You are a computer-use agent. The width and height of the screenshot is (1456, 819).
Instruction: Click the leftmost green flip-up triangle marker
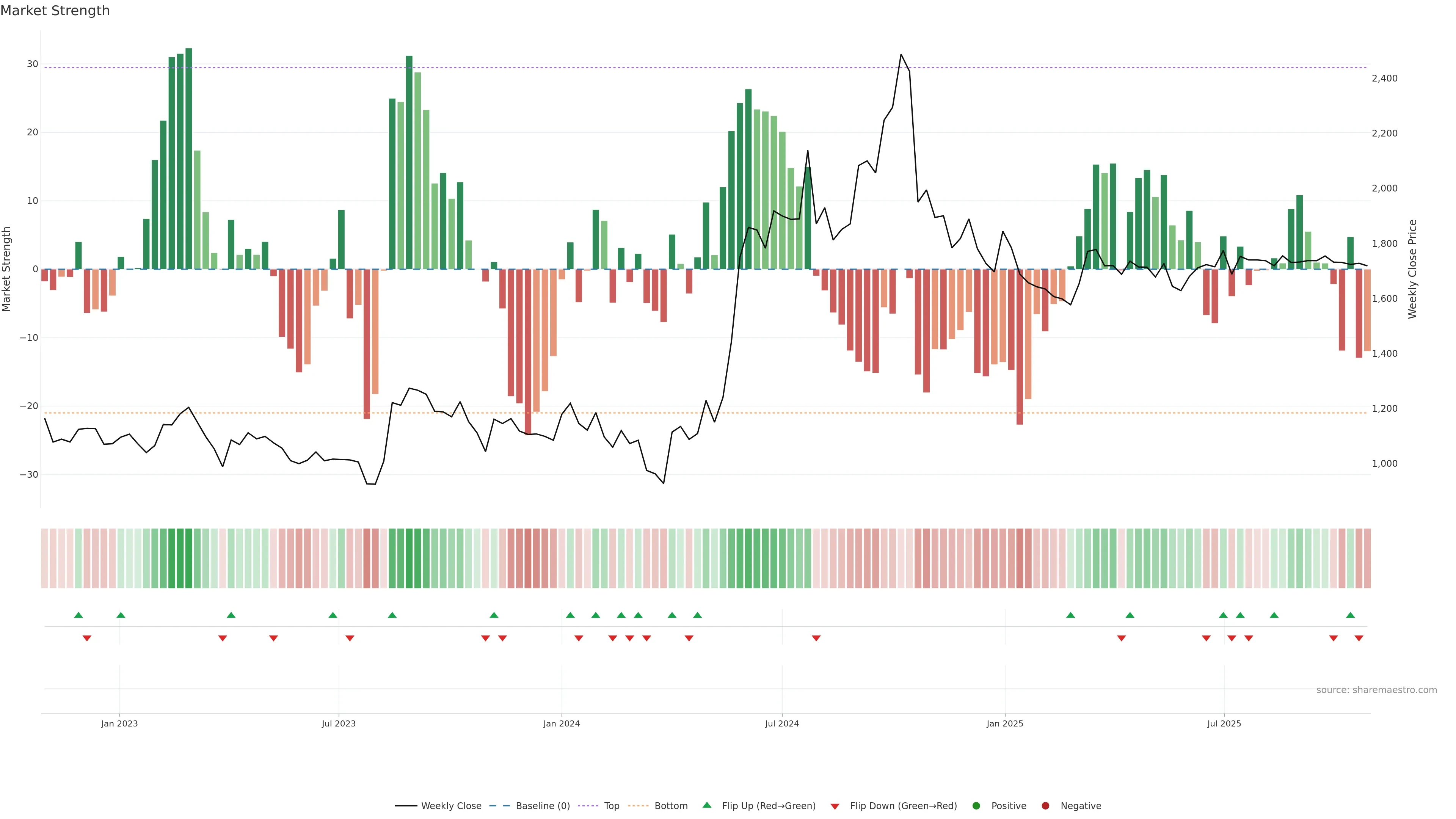[x=78, y=615]
